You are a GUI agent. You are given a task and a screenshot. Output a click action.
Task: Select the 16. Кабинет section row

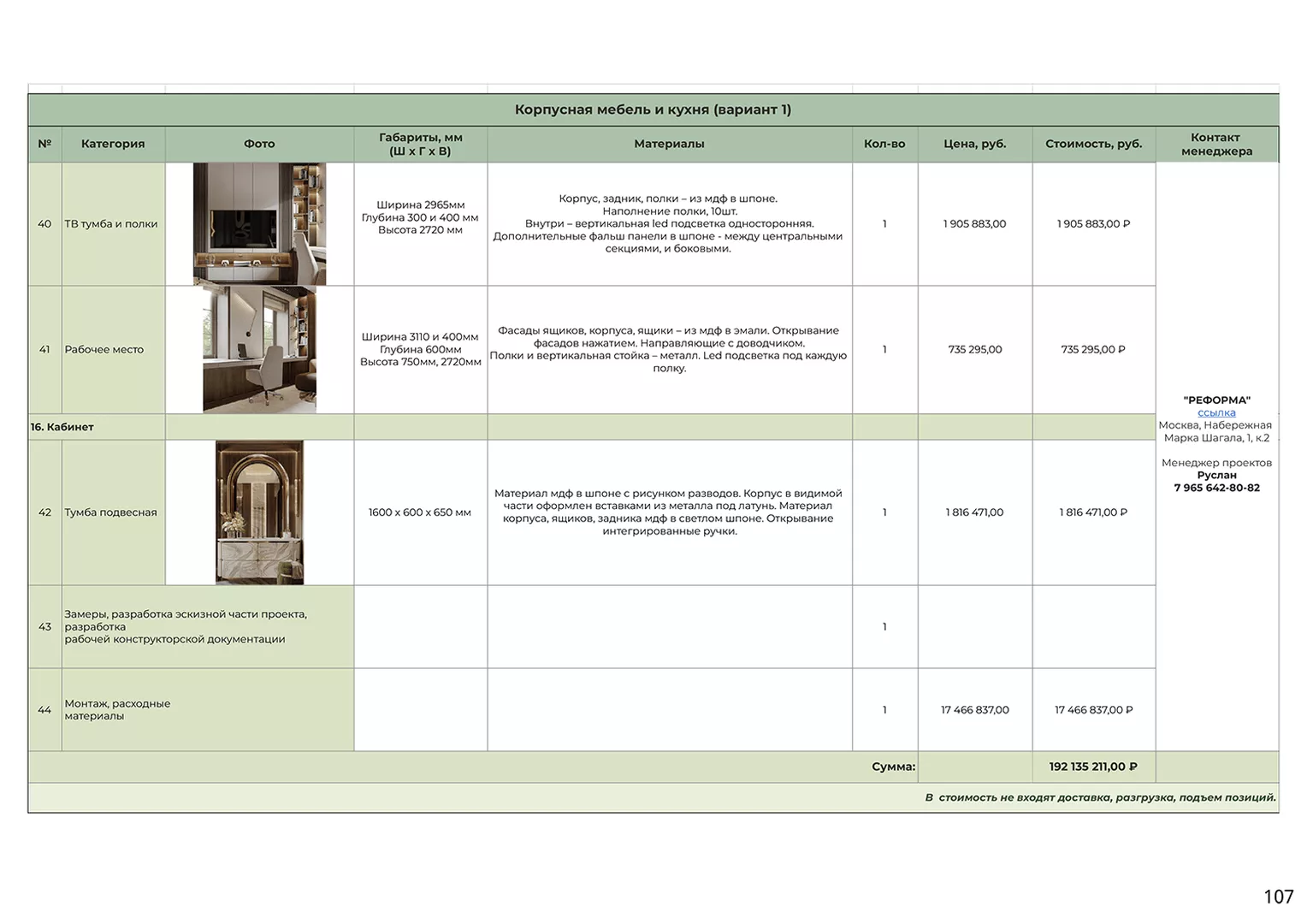click(592, 427)
